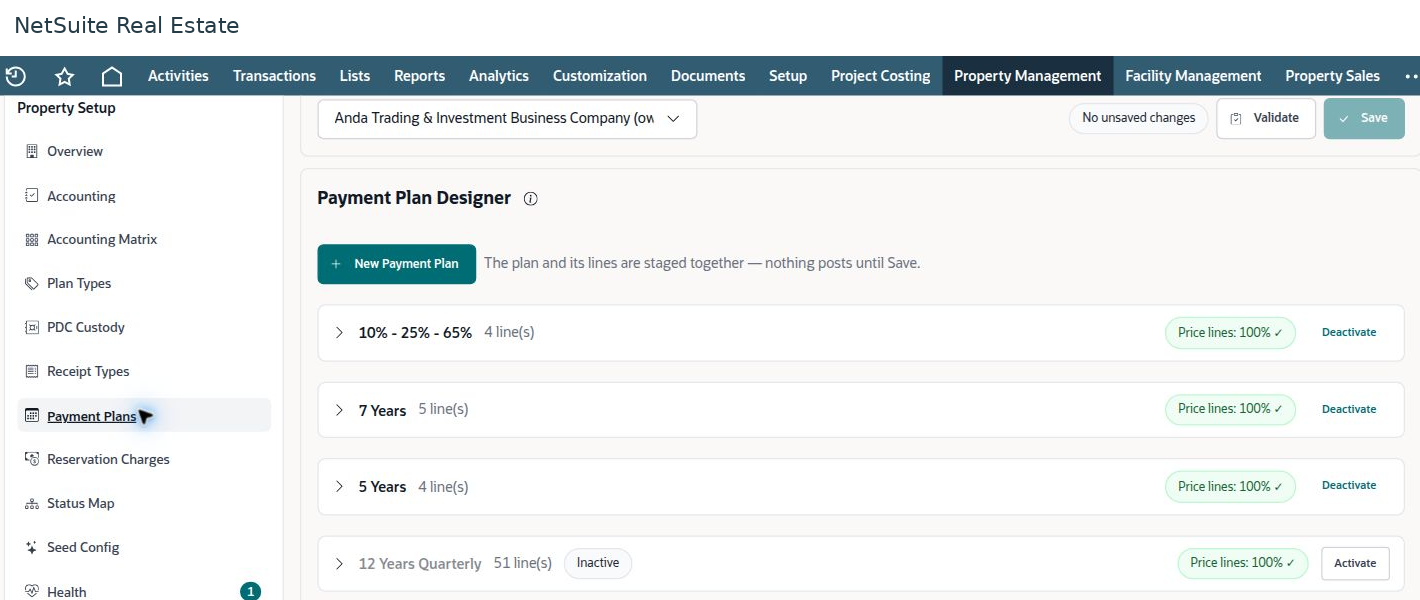1420x600 pixels.
Task: Click Inactive badge on 12 Years Quarterly
Action: tap(598, 563)
